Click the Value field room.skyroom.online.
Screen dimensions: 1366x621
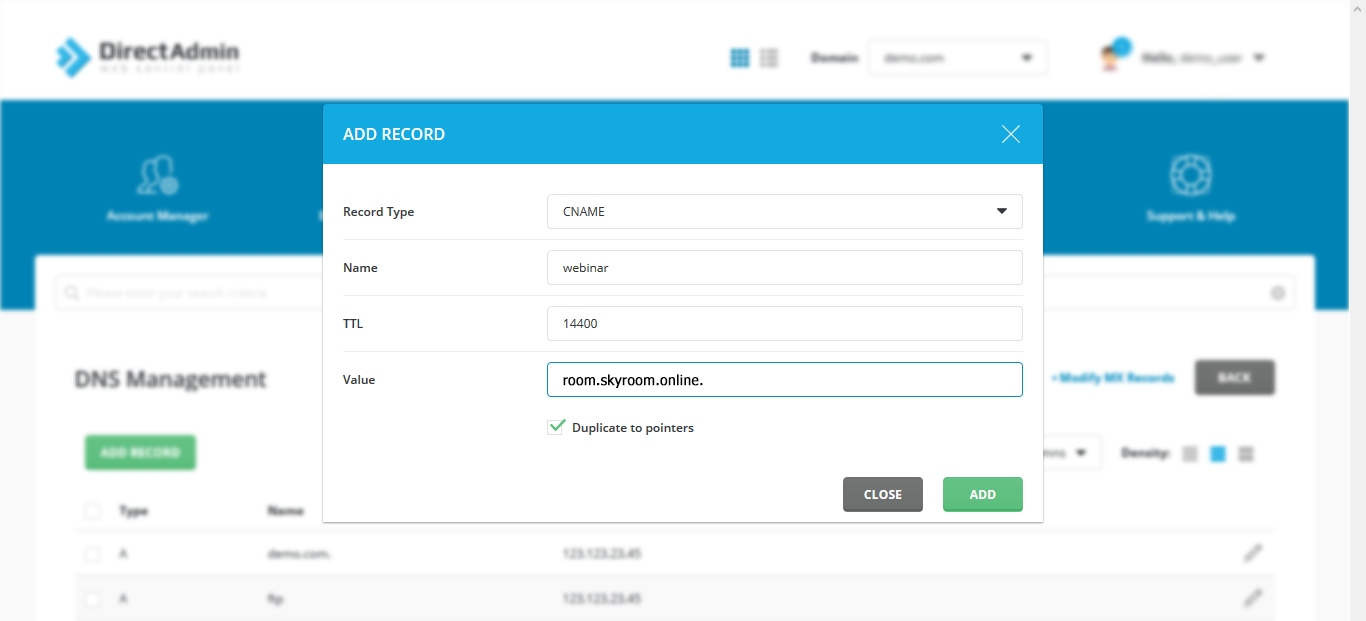pyautogui.click(x=784, y=380)
